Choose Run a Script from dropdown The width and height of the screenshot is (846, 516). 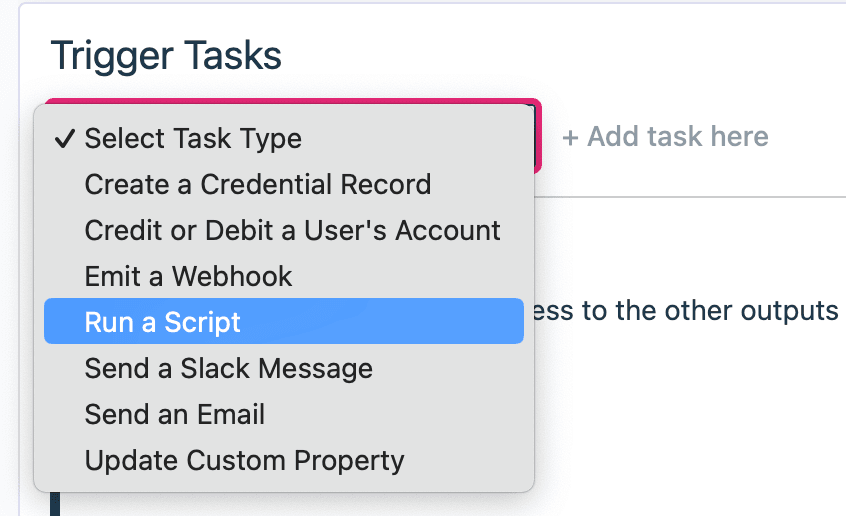point(163,322)
